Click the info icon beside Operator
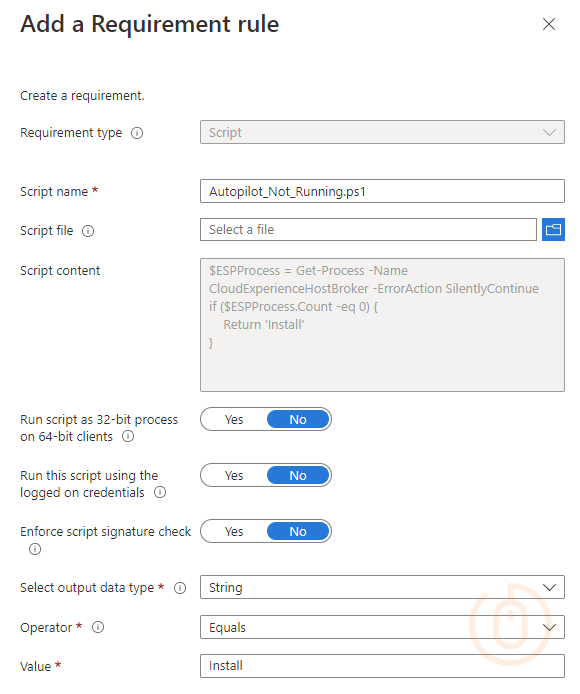The width and height of the screenshot is (580, 694). click(98, 627)
